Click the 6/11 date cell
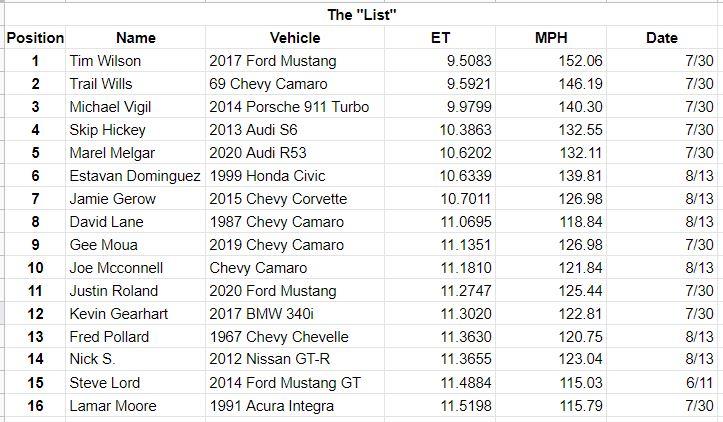The width and height of the screenshot is (723, 422). pyautogui.click(x=662, y=382)
